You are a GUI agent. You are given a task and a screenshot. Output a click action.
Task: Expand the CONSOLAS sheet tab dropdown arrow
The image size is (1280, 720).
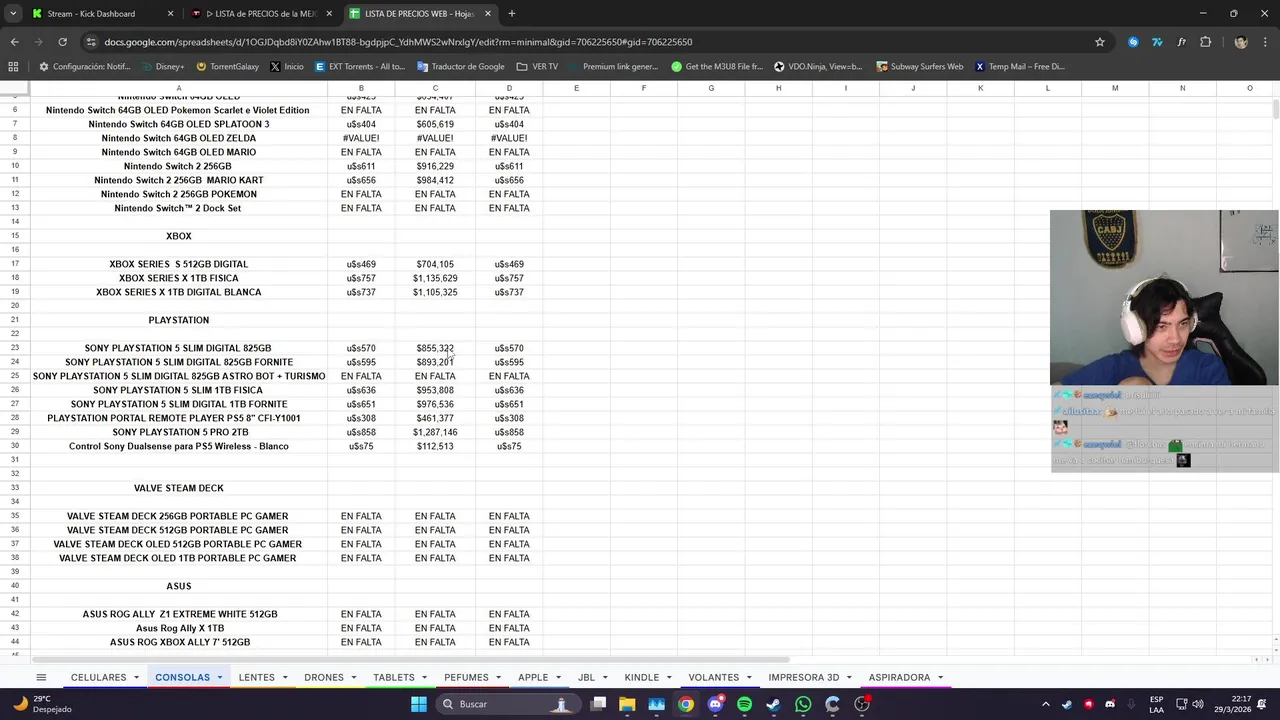pos(219,678)
